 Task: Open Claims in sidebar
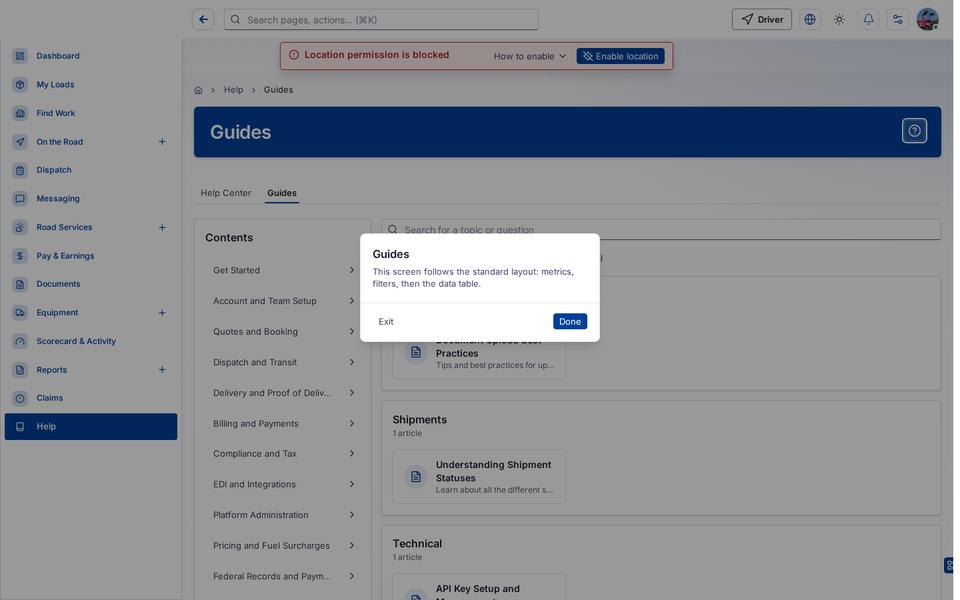[x=91, y=398]
